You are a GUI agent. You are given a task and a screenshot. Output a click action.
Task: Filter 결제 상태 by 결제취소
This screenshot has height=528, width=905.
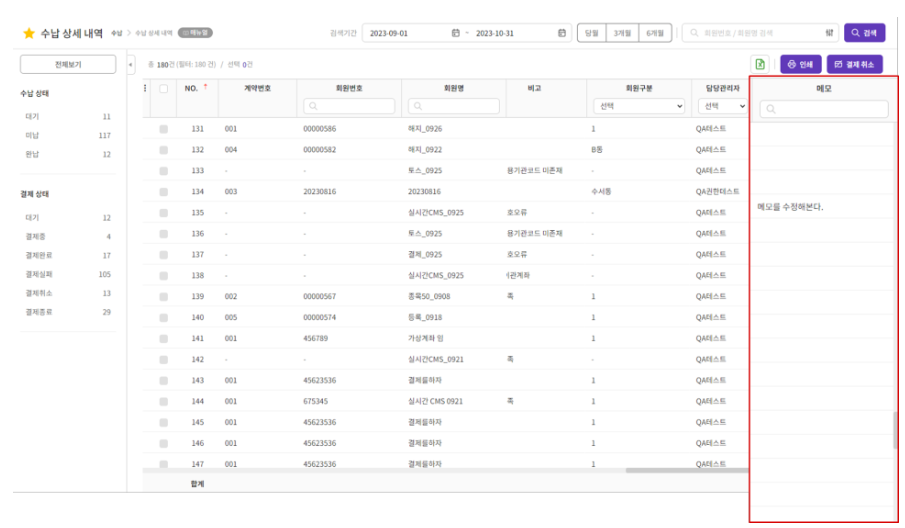68,293
